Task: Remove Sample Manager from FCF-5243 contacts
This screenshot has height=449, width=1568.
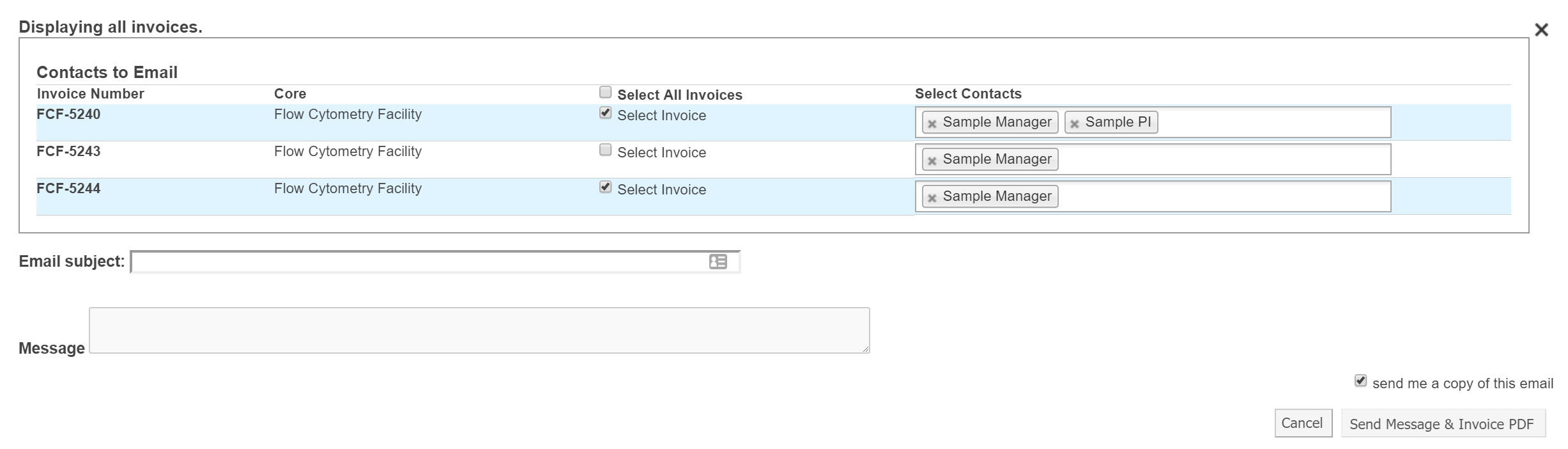Action: coord(932,161)
